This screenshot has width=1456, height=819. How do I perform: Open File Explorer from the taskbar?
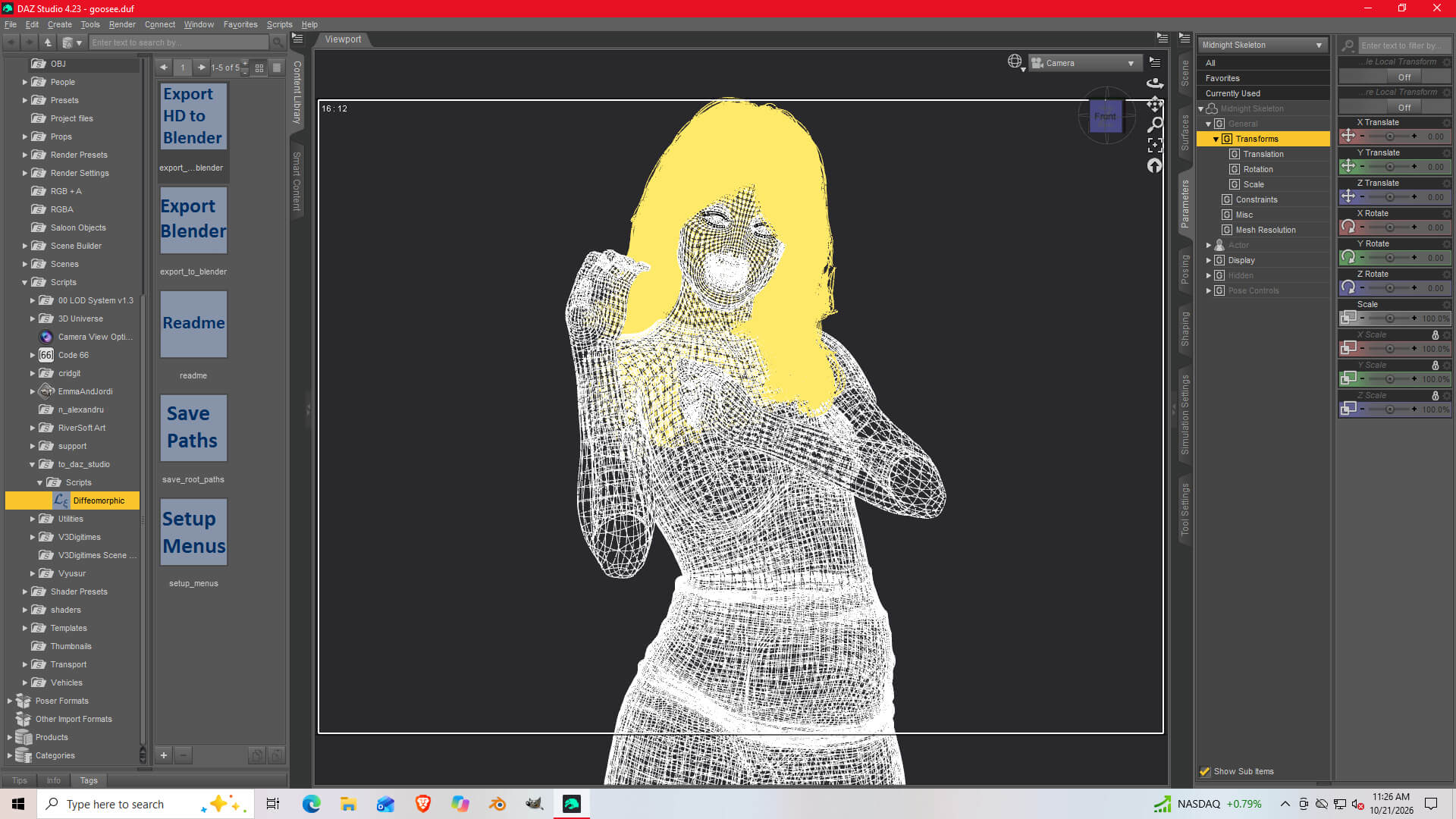click(348, 804)
